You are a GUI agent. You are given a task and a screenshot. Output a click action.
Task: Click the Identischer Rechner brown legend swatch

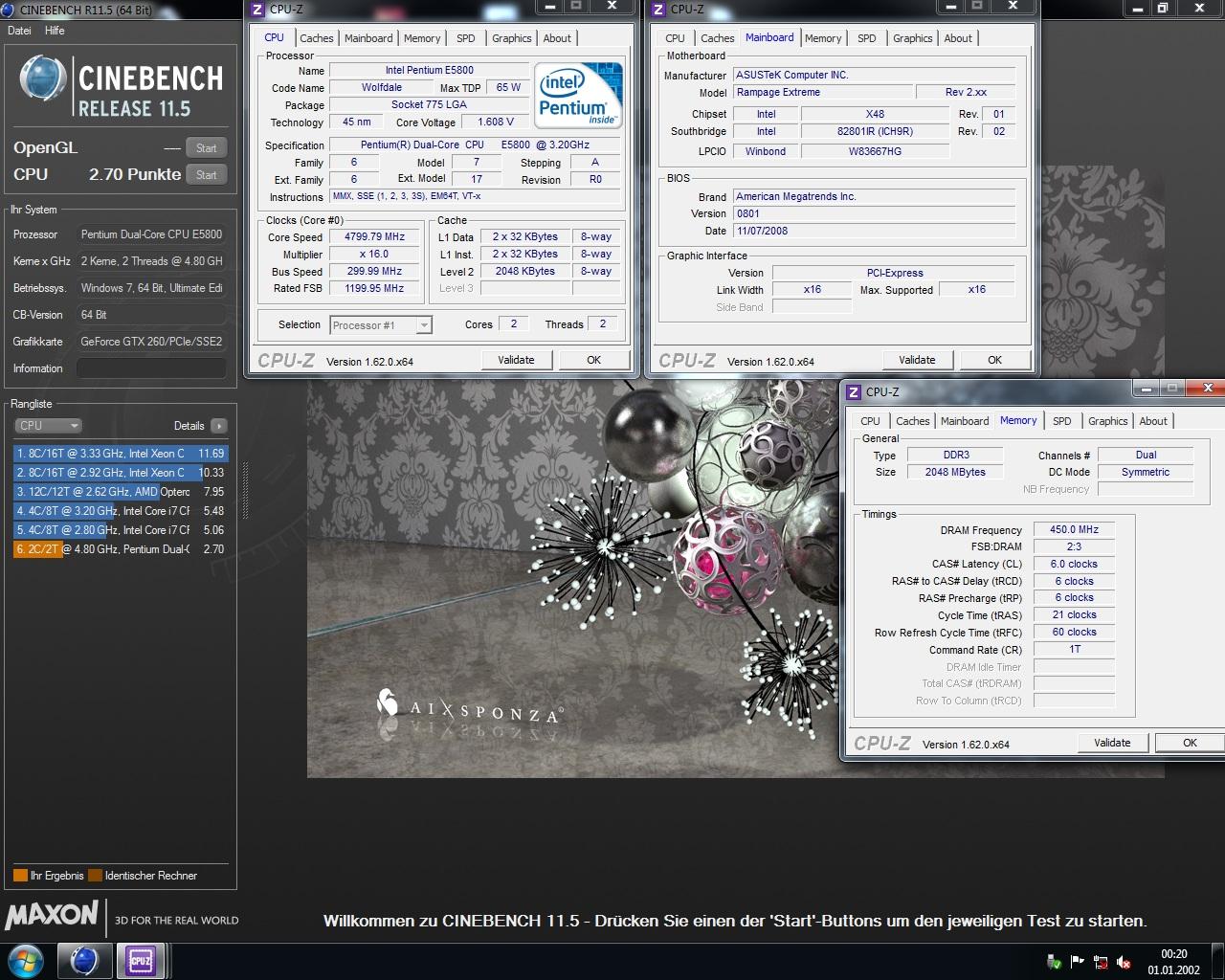point(95,876)
